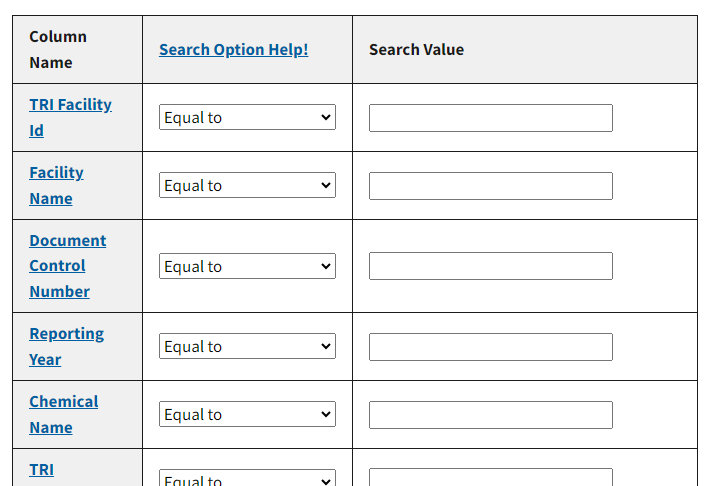Click the Facility Name search value box

[490, 186]
